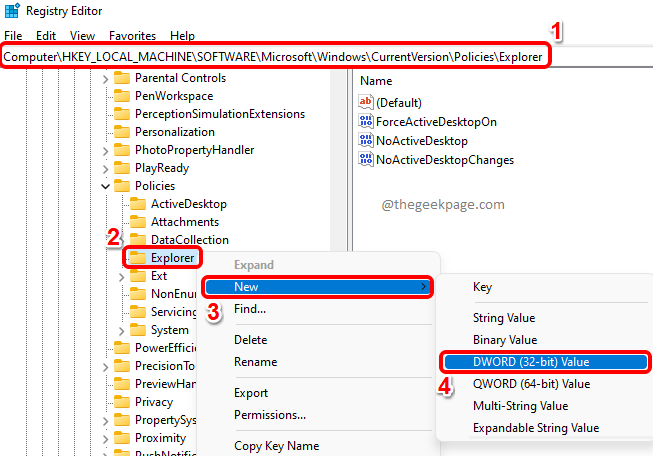Select Delete in the context menu
653x456 pixels.
[x=250, y=340]
